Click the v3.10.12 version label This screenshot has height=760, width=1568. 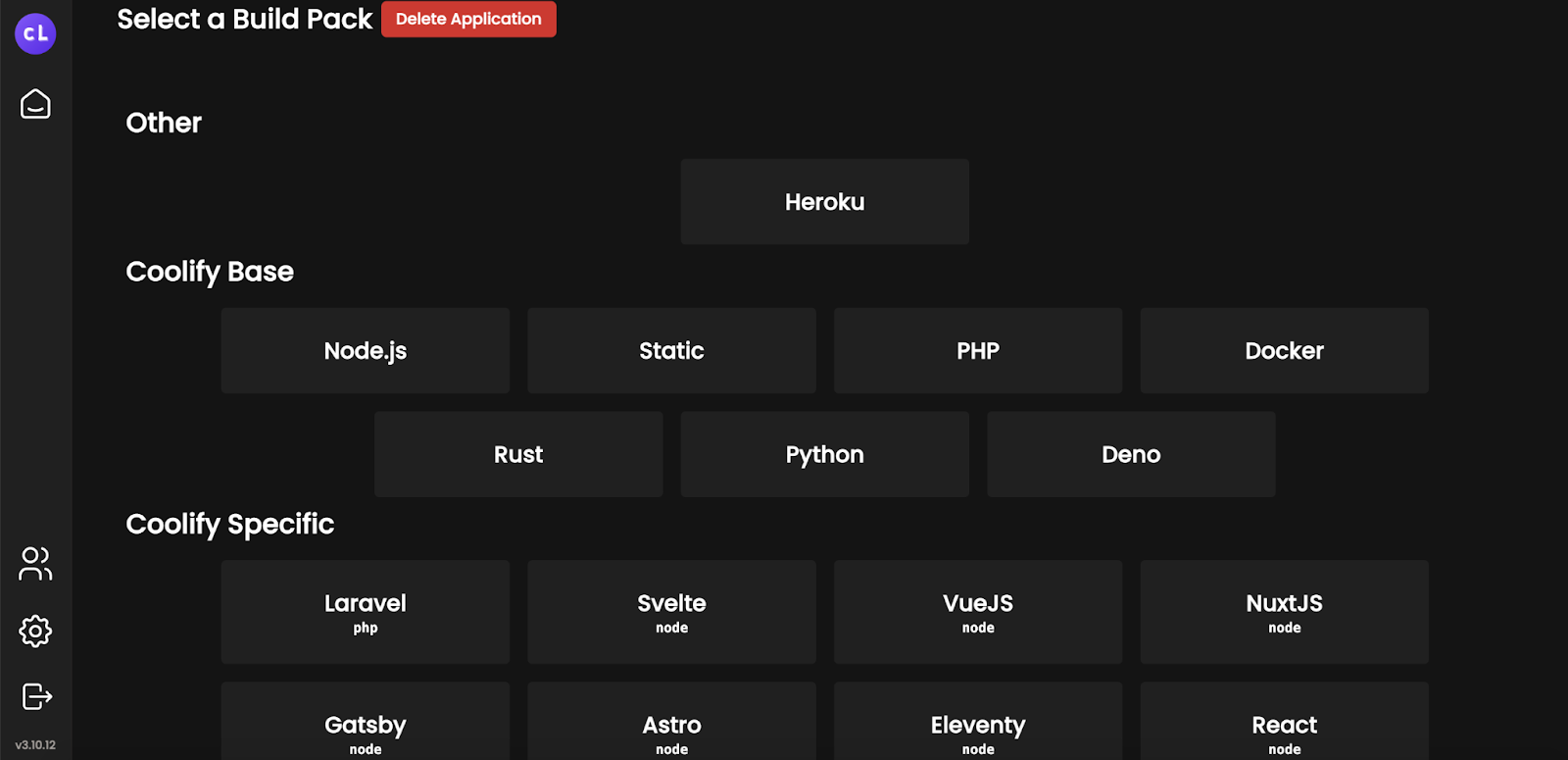point(35,745)
